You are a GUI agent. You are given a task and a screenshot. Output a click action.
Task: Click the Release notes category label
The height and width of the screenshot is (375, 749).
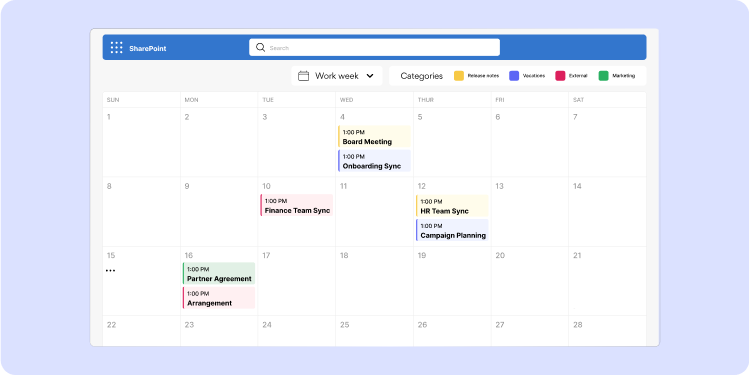[483, 76]
